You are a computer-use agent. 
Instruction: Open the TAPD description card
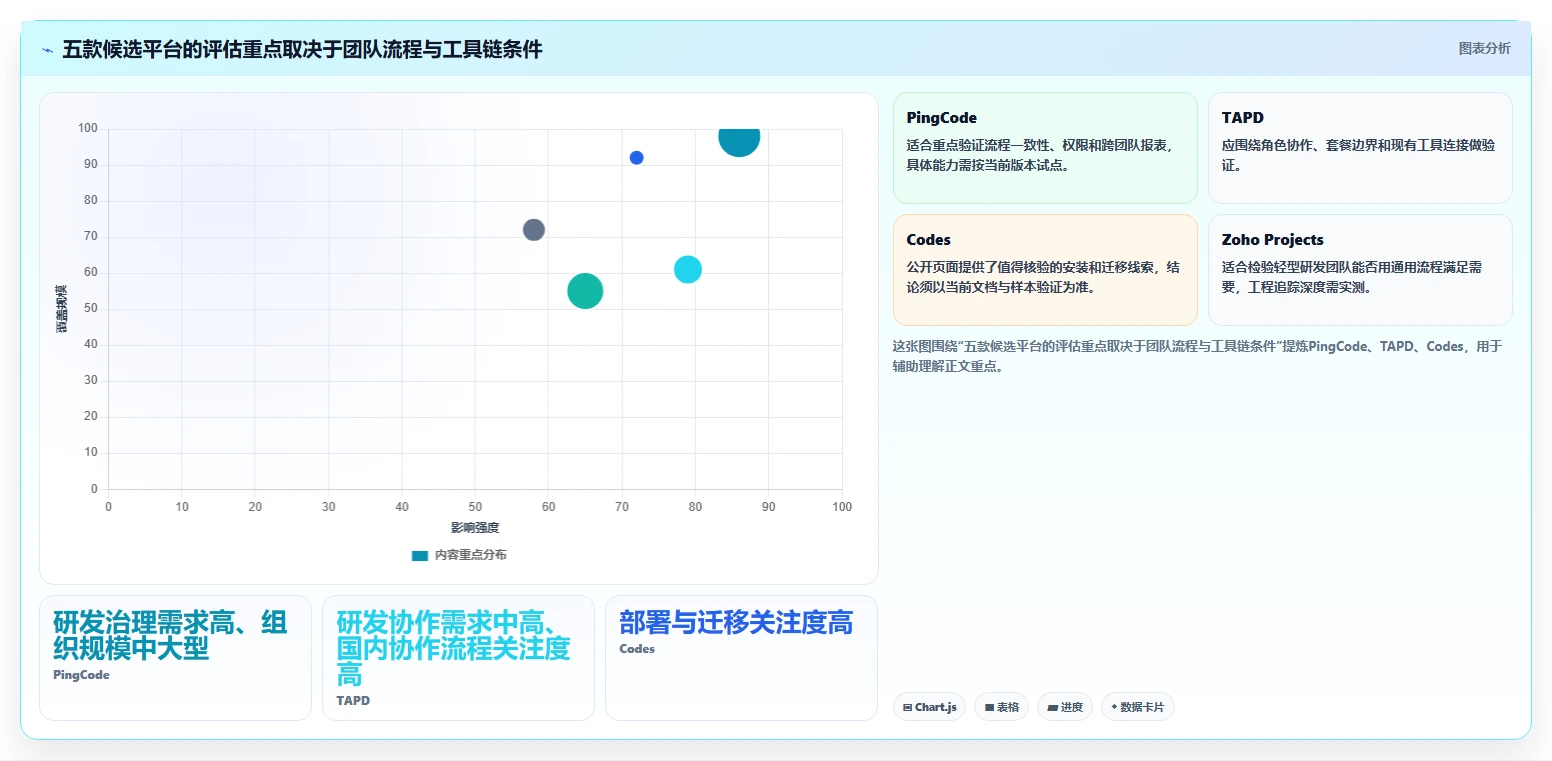pyautogui.click(x=1360, y=148)
